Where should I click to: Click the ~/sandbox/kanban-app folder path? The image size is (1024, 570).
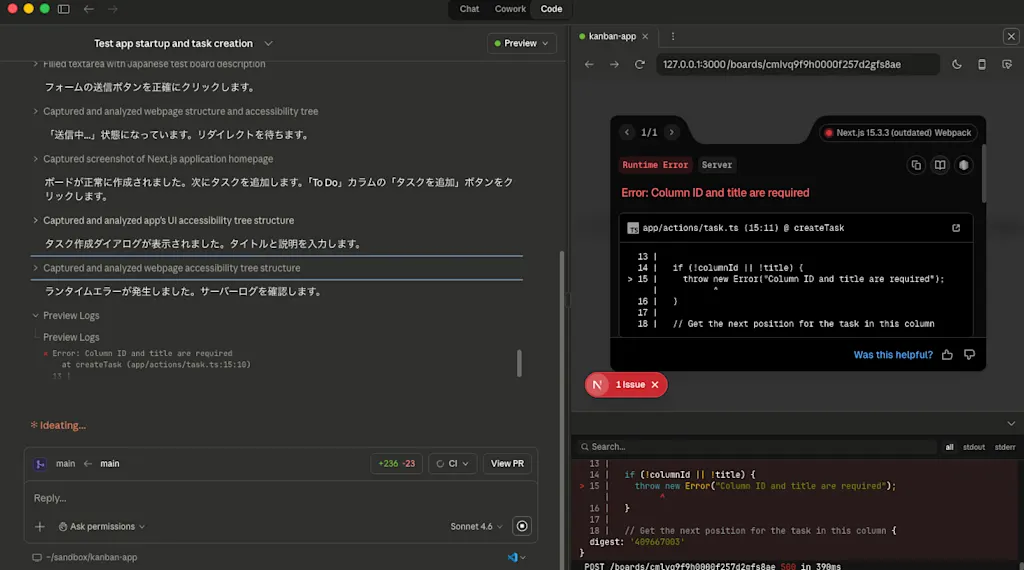pos(85,558)
